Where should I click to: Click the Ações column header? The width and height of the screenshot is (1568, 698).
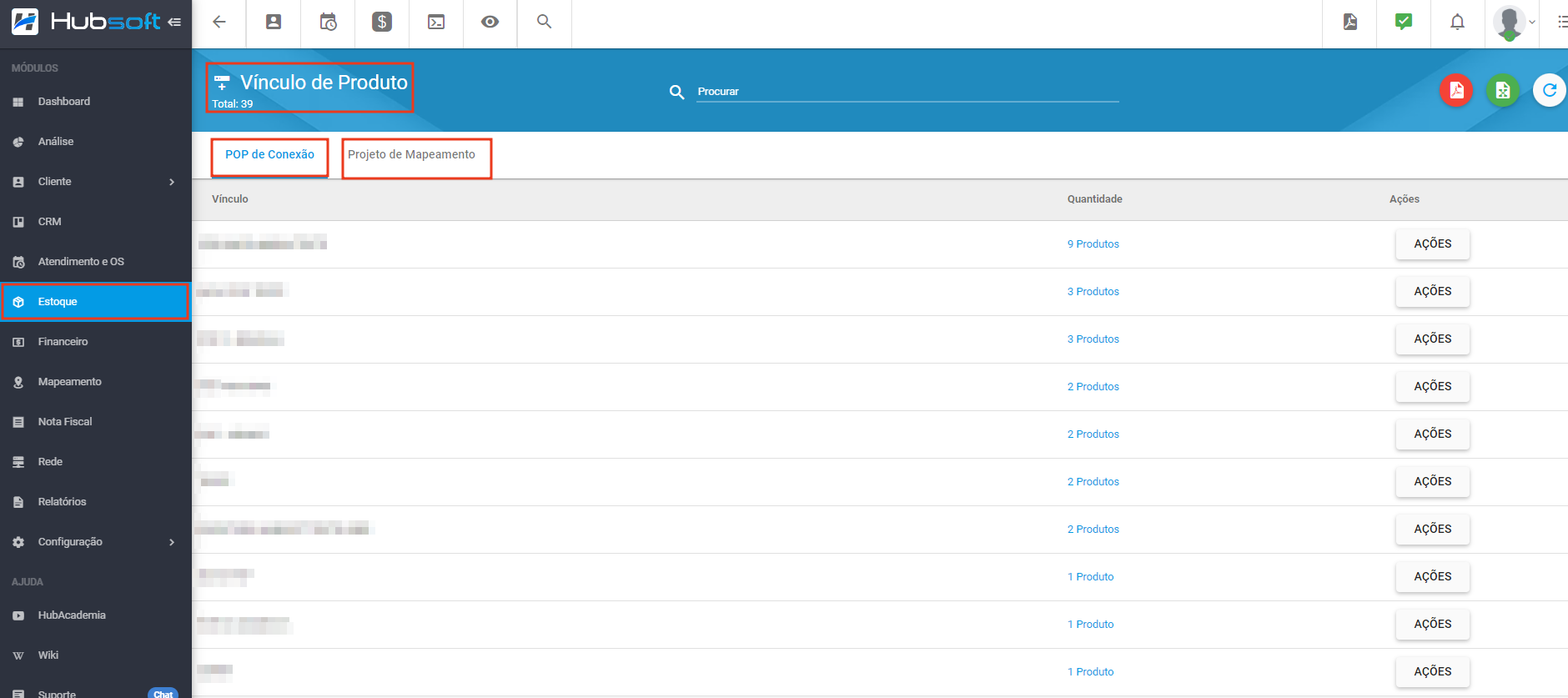pyautogui.click(x=1405, y=199)
